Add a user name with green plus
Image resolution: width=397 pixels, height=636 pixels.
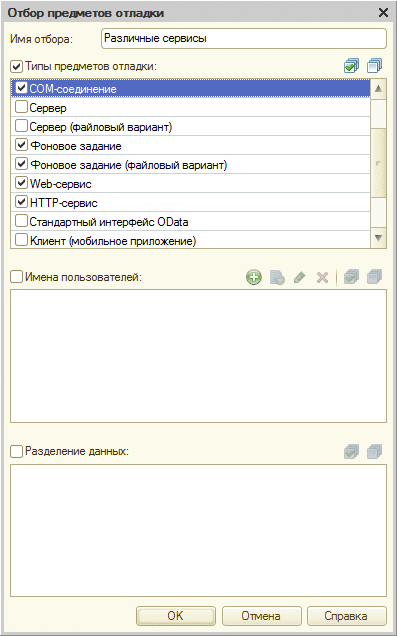click(254, 277)
